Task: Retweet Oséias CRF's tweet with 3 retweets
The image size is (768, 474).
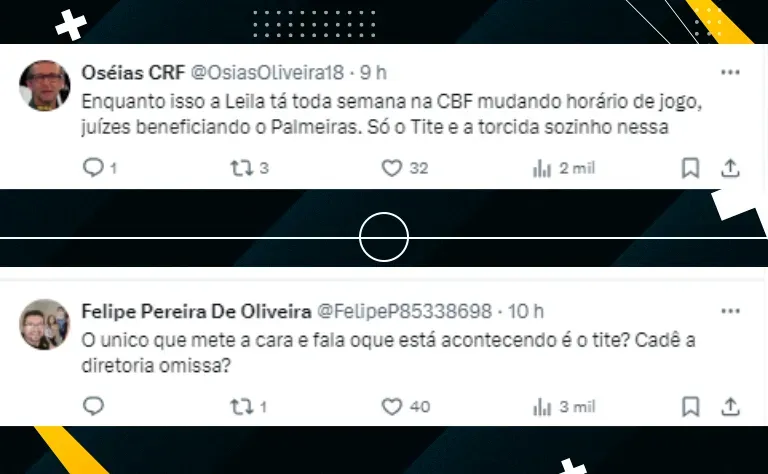Action: point(242,168)
